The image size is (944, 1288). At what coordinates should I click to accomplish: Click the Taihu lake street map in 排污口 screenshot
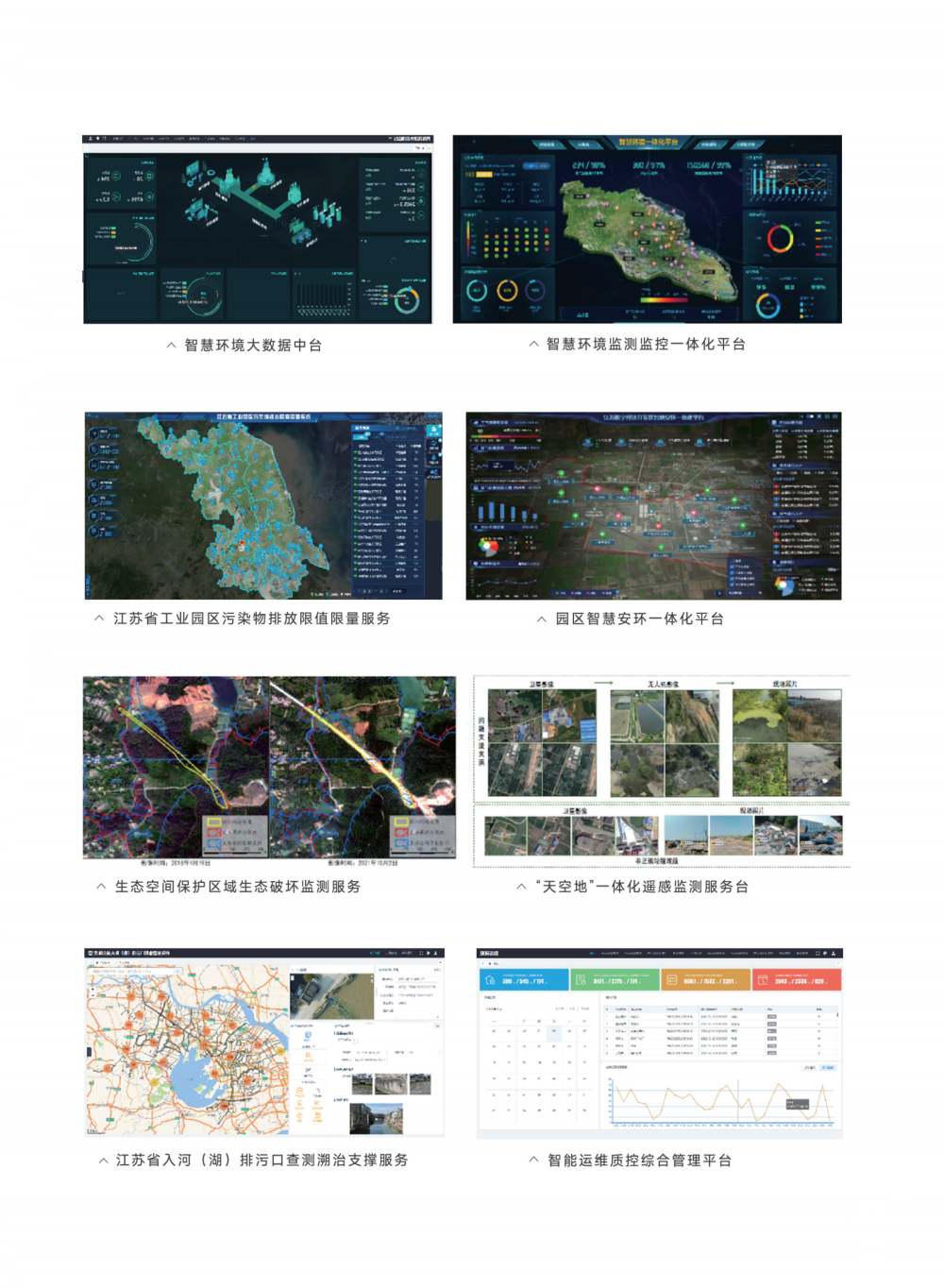point(187,1050)
